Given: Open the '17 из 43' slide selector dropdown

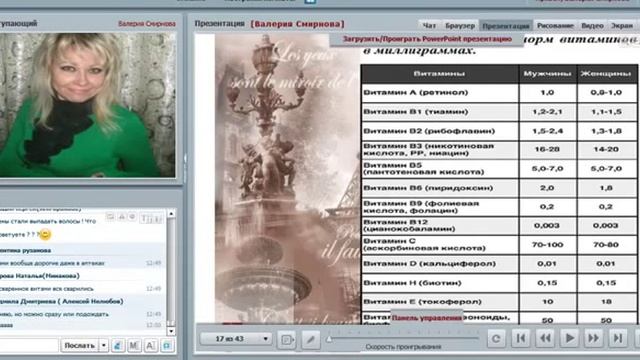Looking at the screenshot, I should [236, 339].
